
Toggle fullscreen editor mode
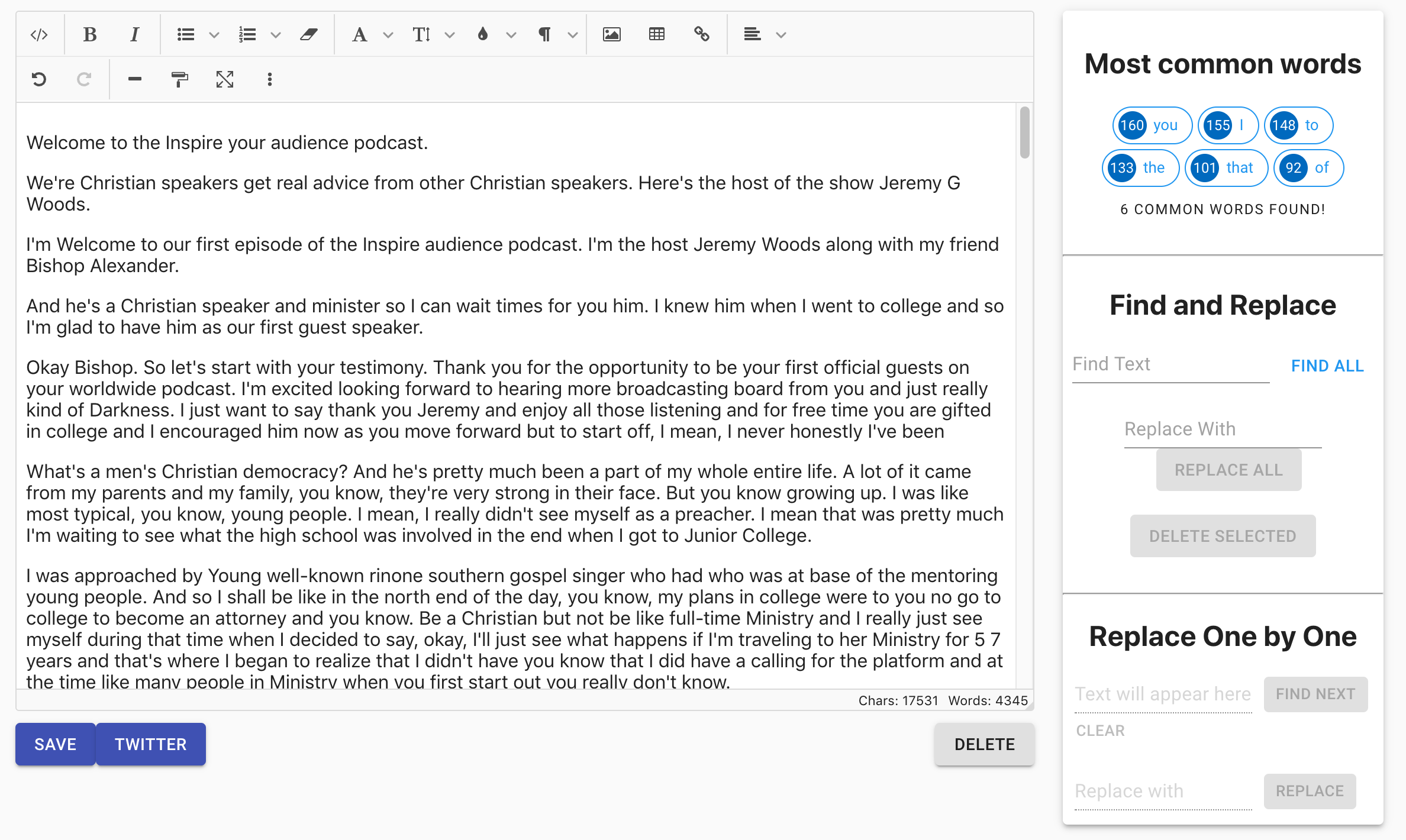224,79
